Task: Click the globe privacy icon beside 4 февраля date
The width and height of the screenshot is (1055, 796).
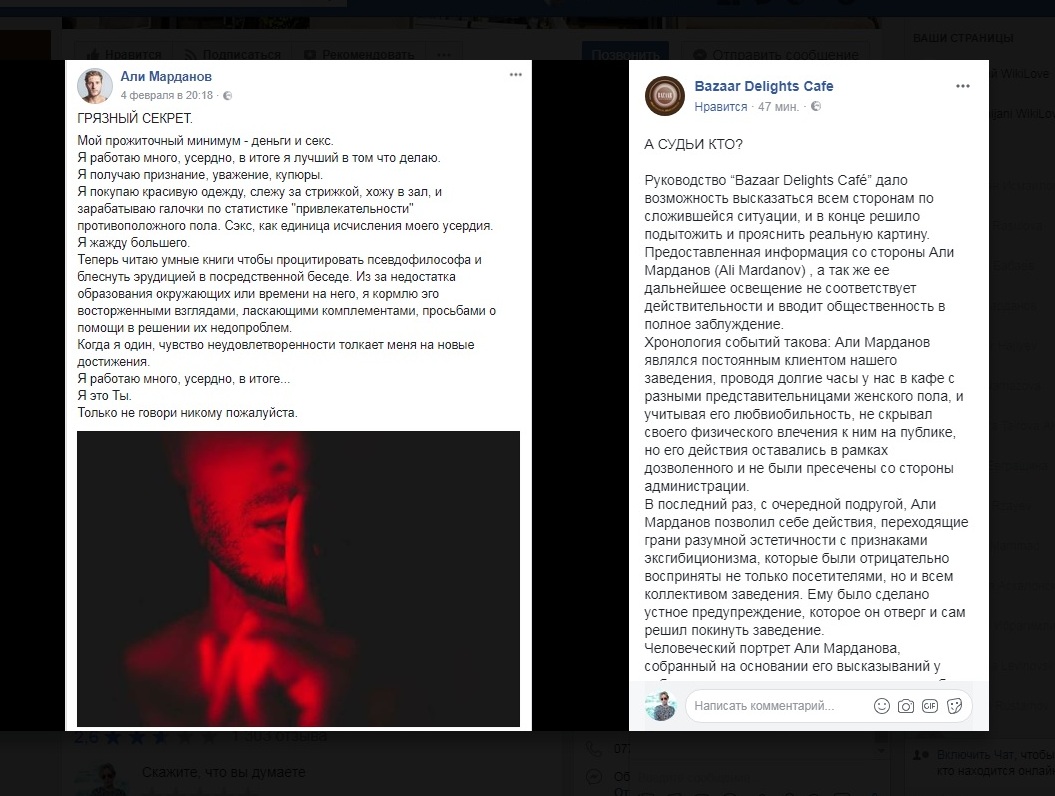Action: pos(227,96)
